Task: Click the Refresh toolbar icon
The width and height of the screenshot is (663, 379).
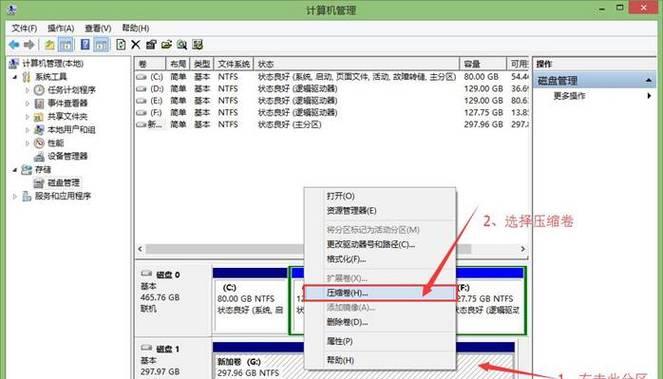Action: [121, 44]
